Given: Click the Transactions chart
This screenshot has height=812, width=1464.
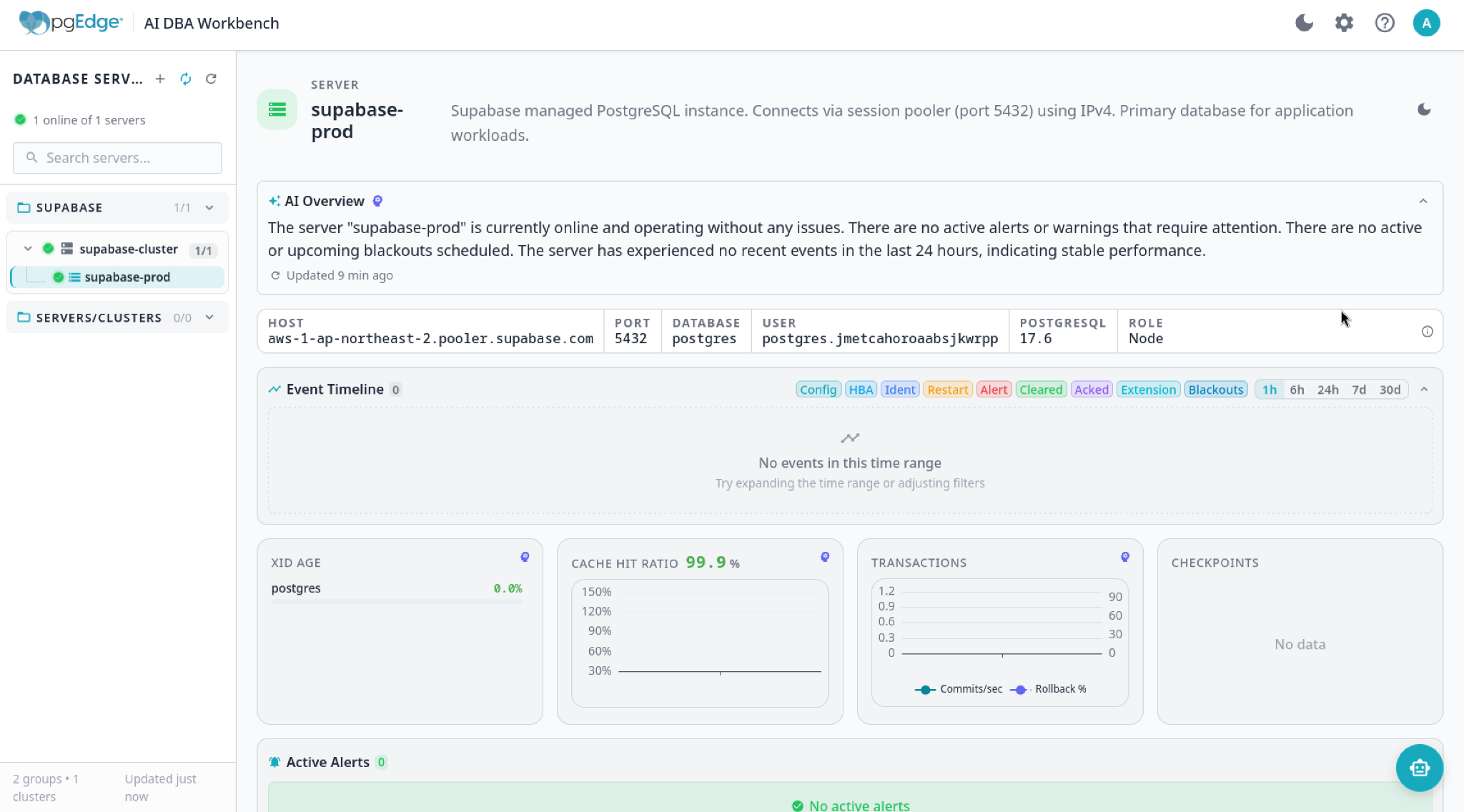Looking at the screenshot, I should tap(1000, 643).
